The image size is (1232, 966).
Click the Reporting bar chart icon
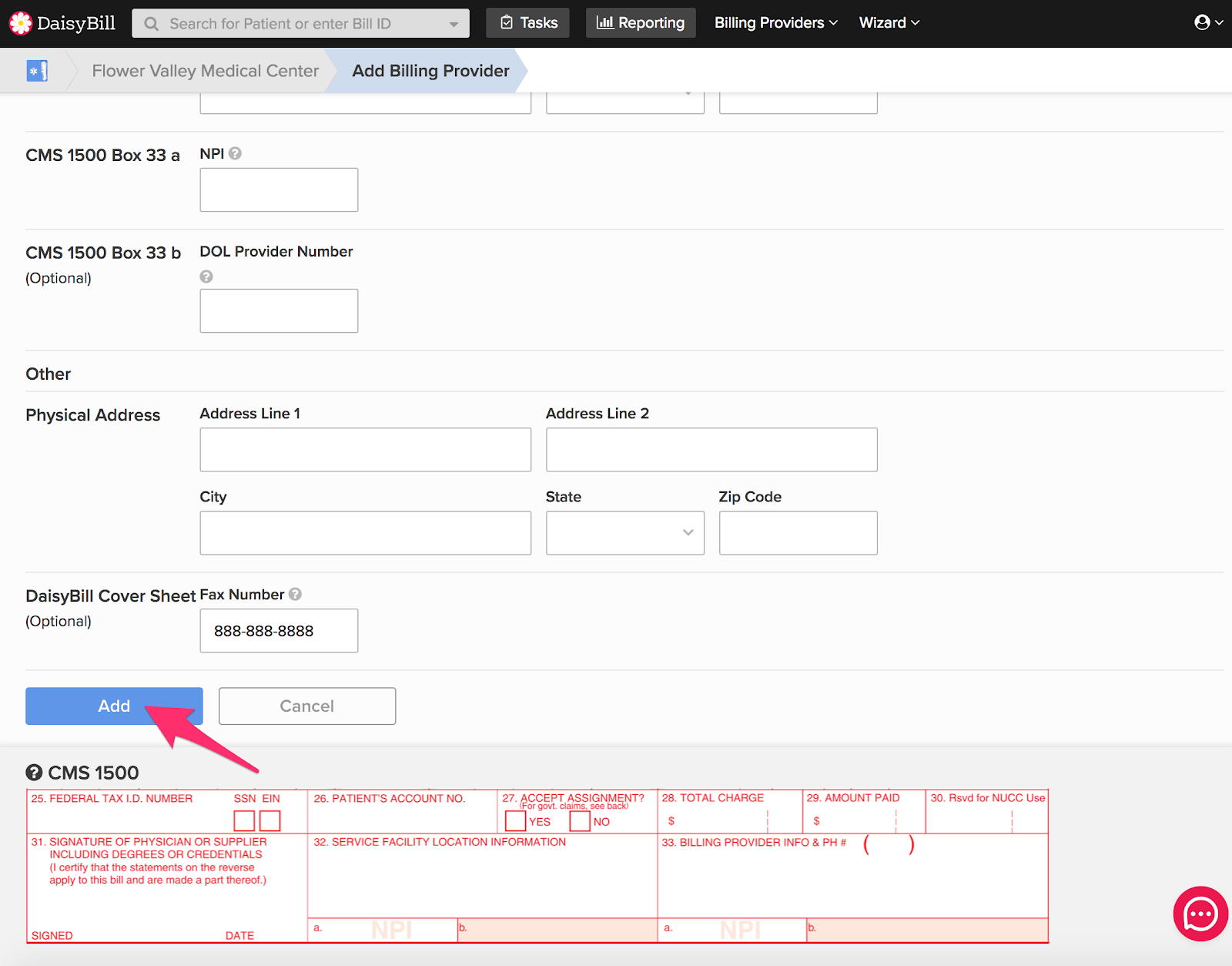(605, 22)
